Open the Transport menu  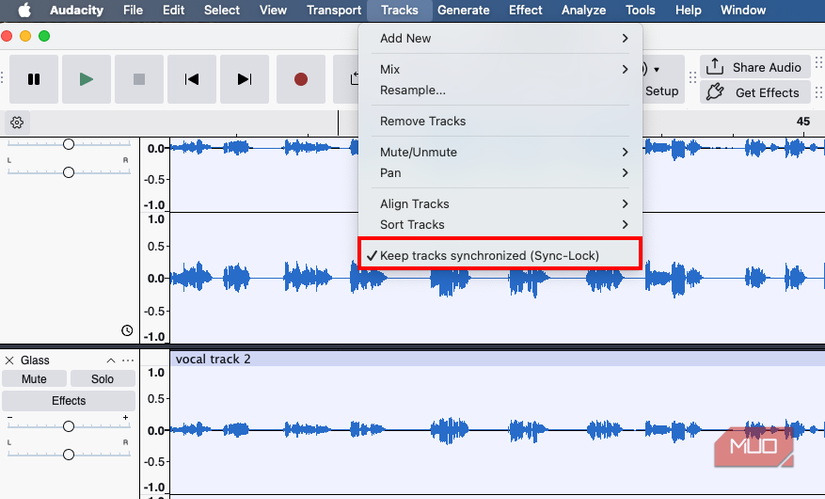pyautogui.click(x=334, y=10)
